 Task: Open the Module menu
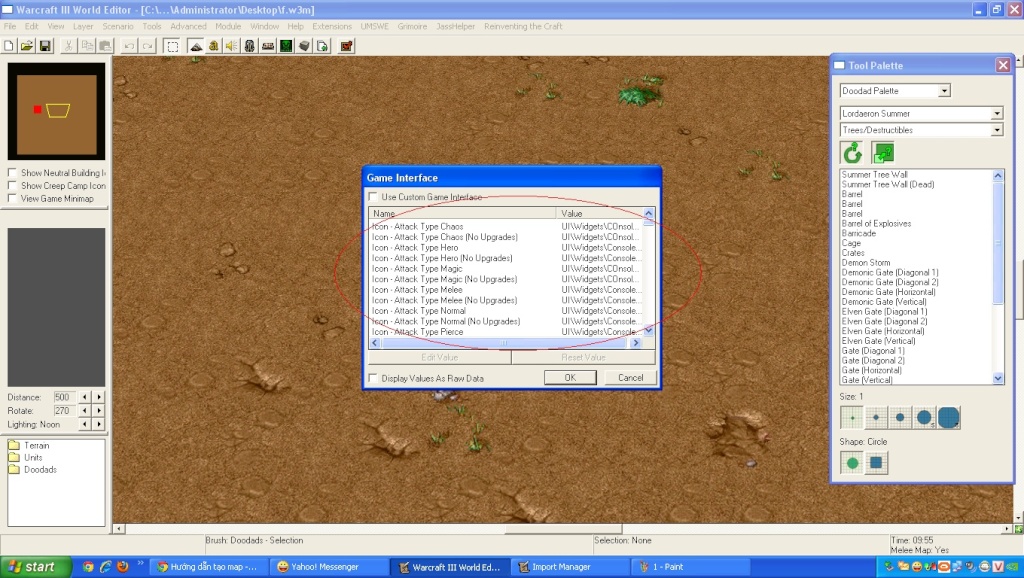tap(228, 26)
